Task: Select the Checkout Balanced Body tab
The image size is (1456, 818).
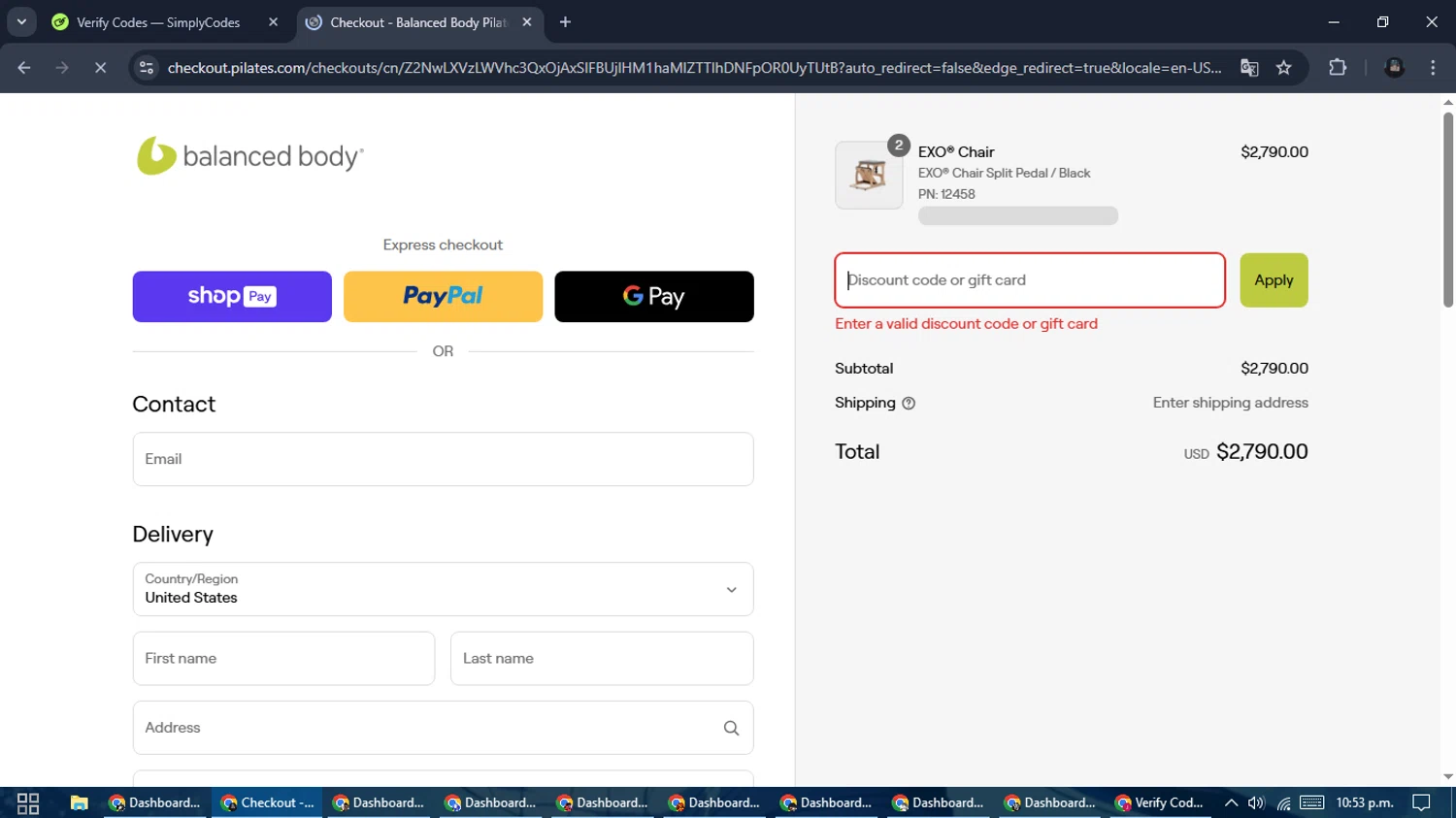Action: click(x=420, y=22)
